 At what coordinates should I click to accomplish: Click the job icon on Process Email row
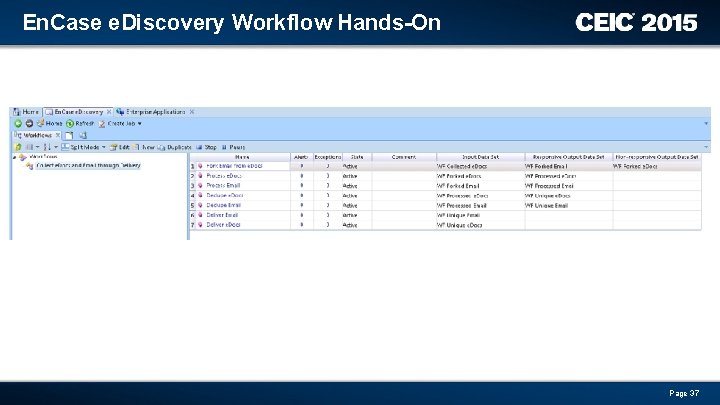coord(200,186)
